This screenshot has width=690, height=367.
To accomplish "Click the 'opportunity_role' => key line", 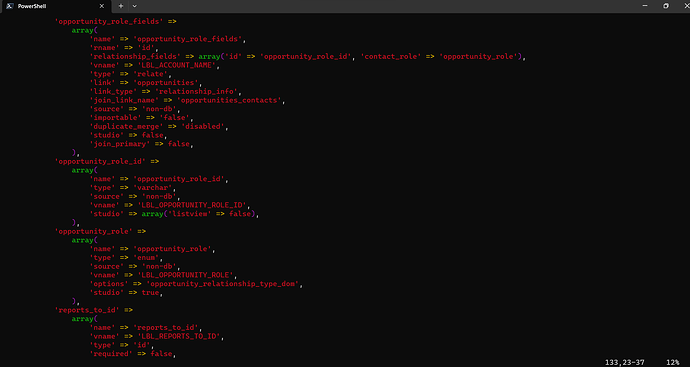I will pyautogui.click(x=100, y=231).
